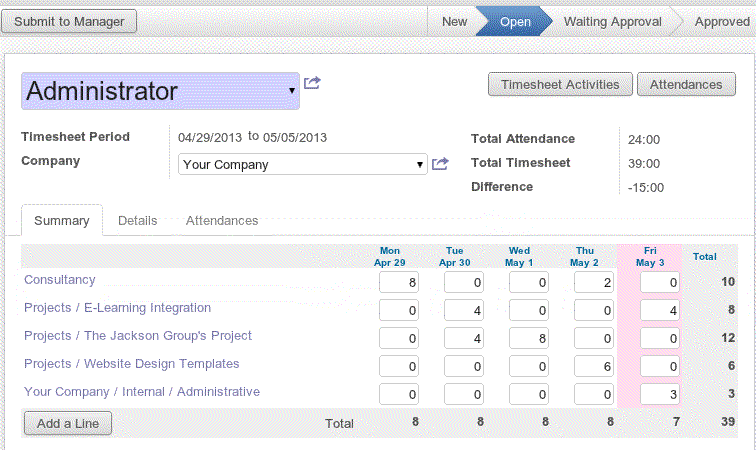The width and height of the screenshot is (756, 450).
Task: Open Projects / E-Learning Integration link
Action: pos(117,308)
